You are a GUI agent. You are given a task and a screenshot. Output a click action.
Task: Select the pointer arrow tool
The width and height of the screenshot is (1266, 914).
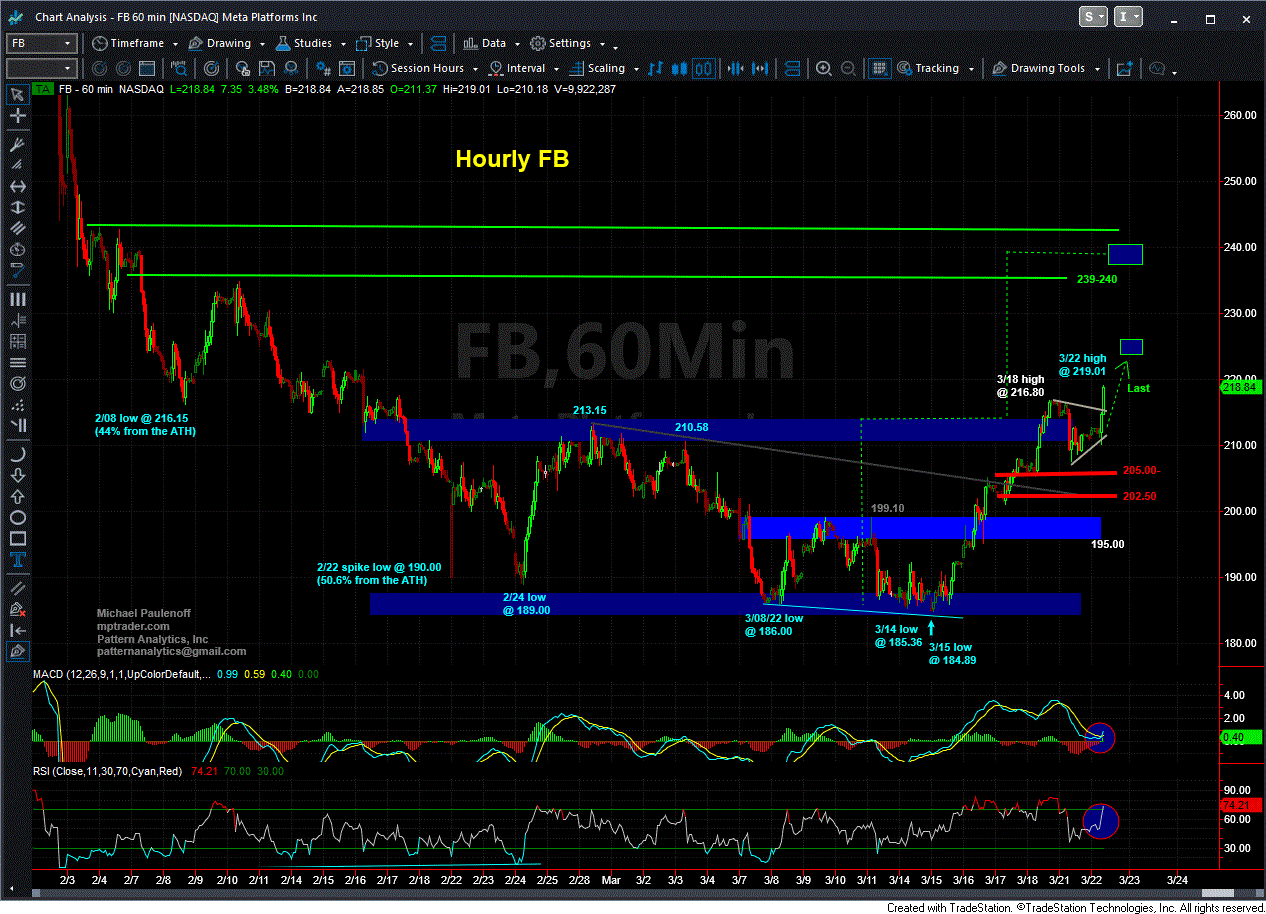[x=17, y=95]
